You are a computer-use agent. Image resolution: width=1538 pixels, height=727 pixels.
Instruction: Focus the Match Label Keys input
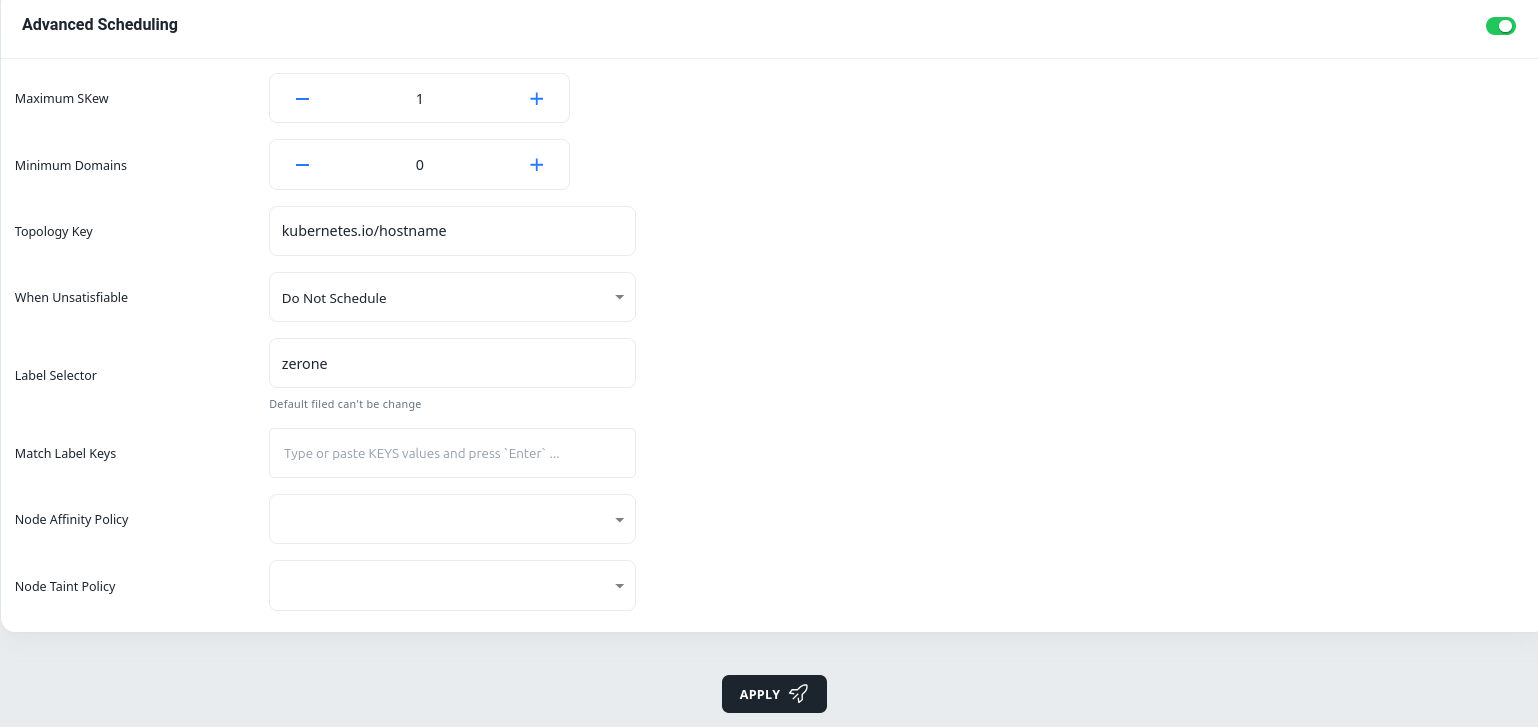click(x=452, y=453)
